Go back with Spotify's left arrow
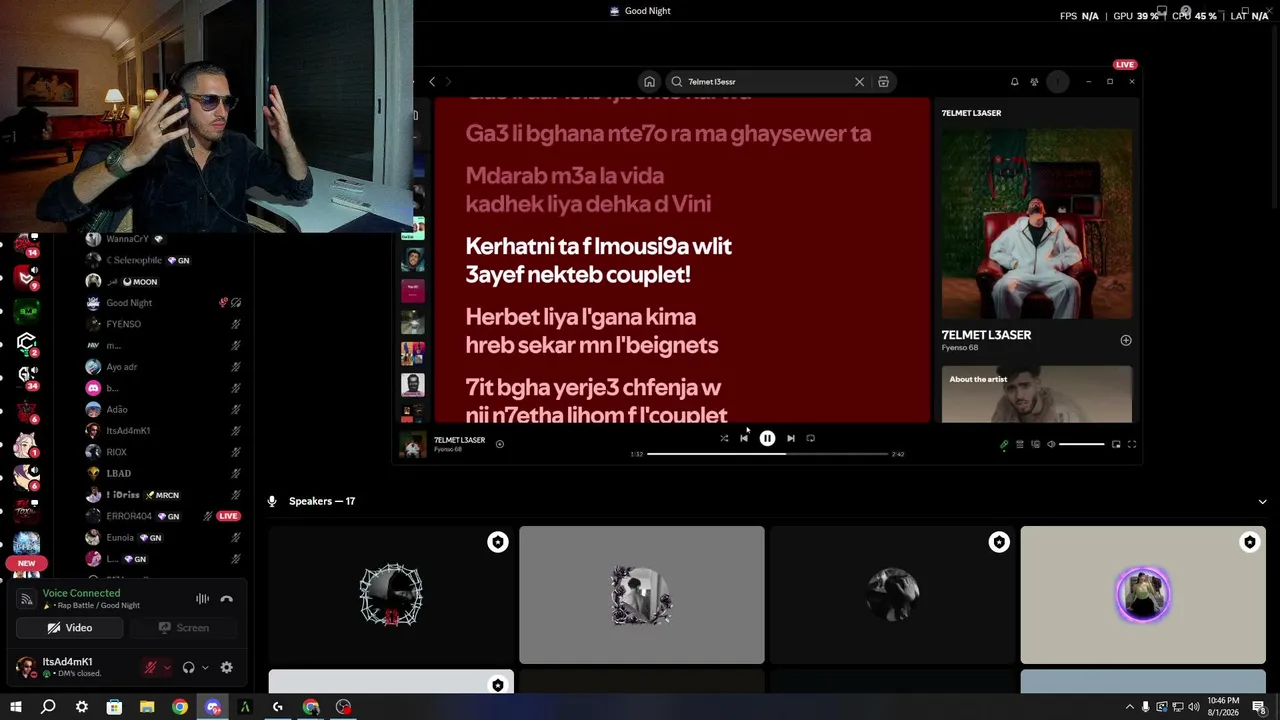The image size is (1280, 720). (432, 82)
